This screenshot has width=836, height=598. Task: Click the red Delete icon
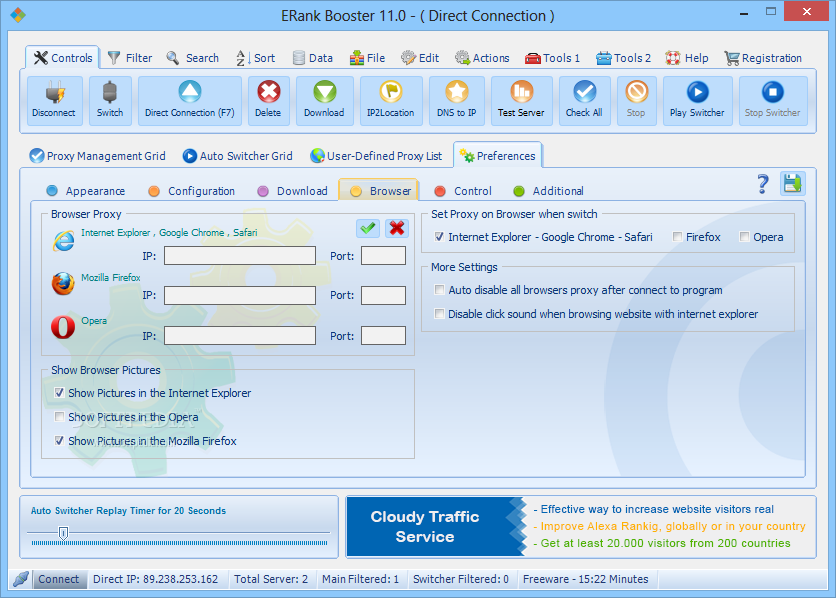[x=269, y=92]
